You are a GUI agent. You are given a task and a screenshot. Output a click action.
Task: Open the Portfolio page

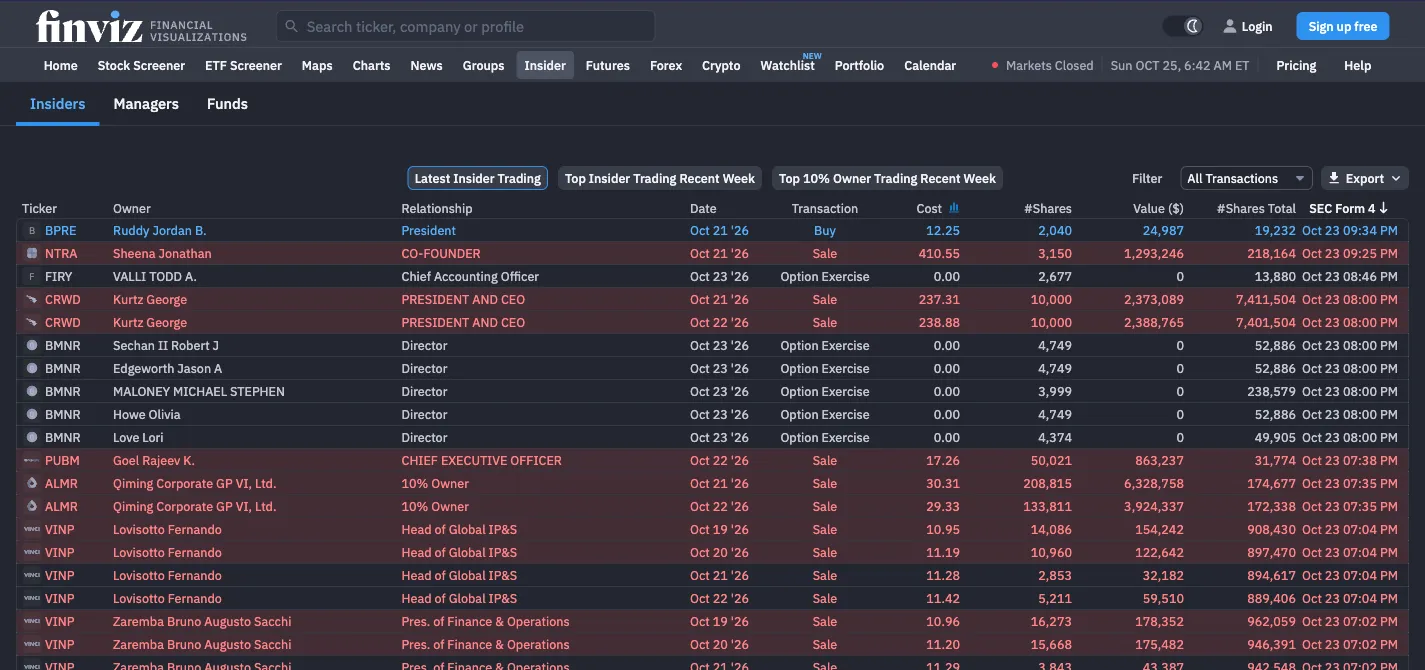[x=859, y=66]
